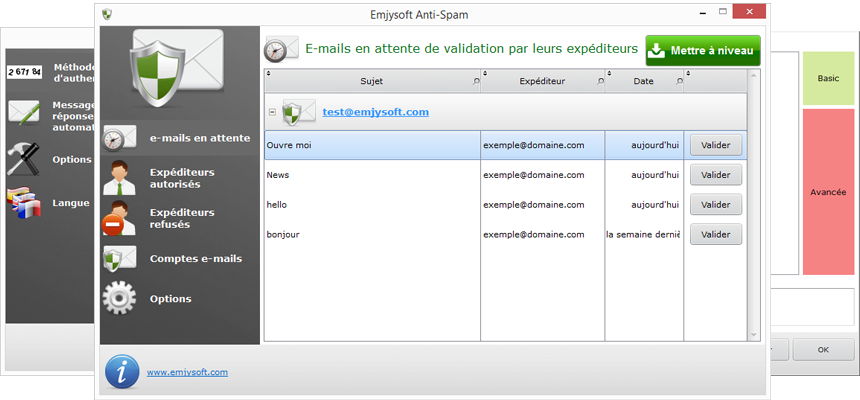
Task: Click the blue info icon at bottom left
Action: click(x=122, y=372)
